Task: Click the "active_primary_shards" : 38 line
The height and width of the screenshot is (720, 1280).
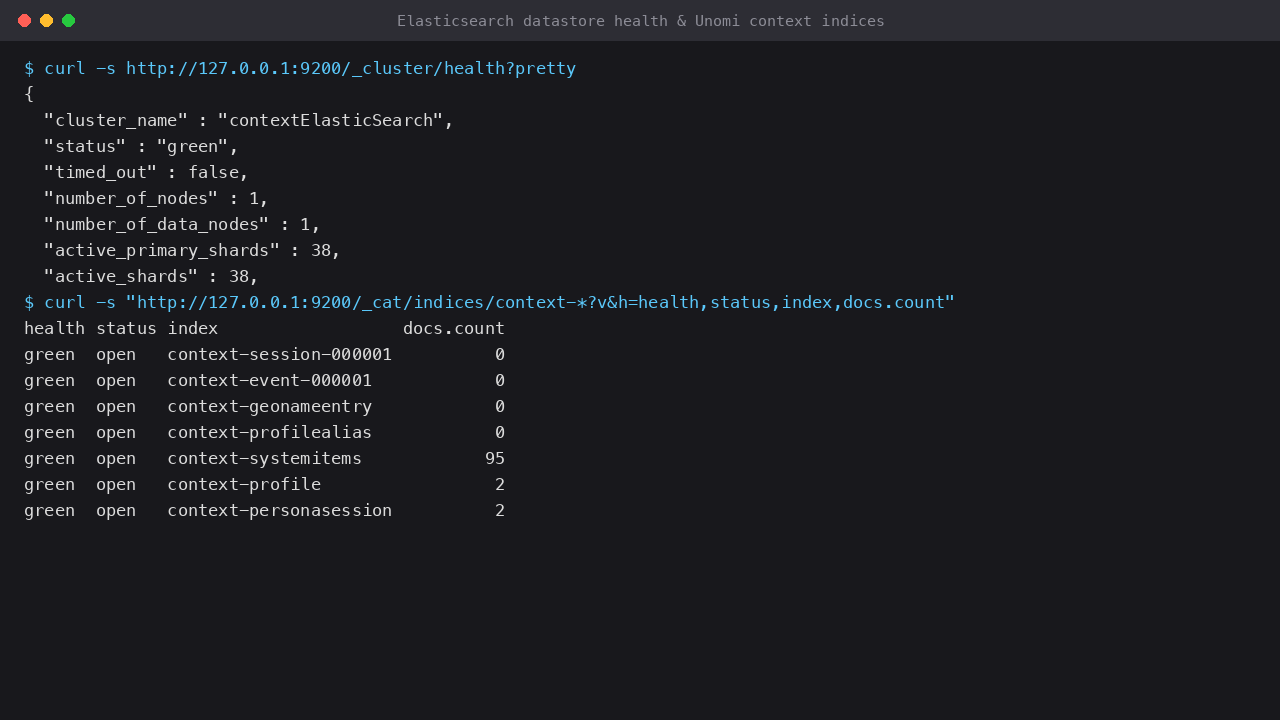Action: (192, 250)
